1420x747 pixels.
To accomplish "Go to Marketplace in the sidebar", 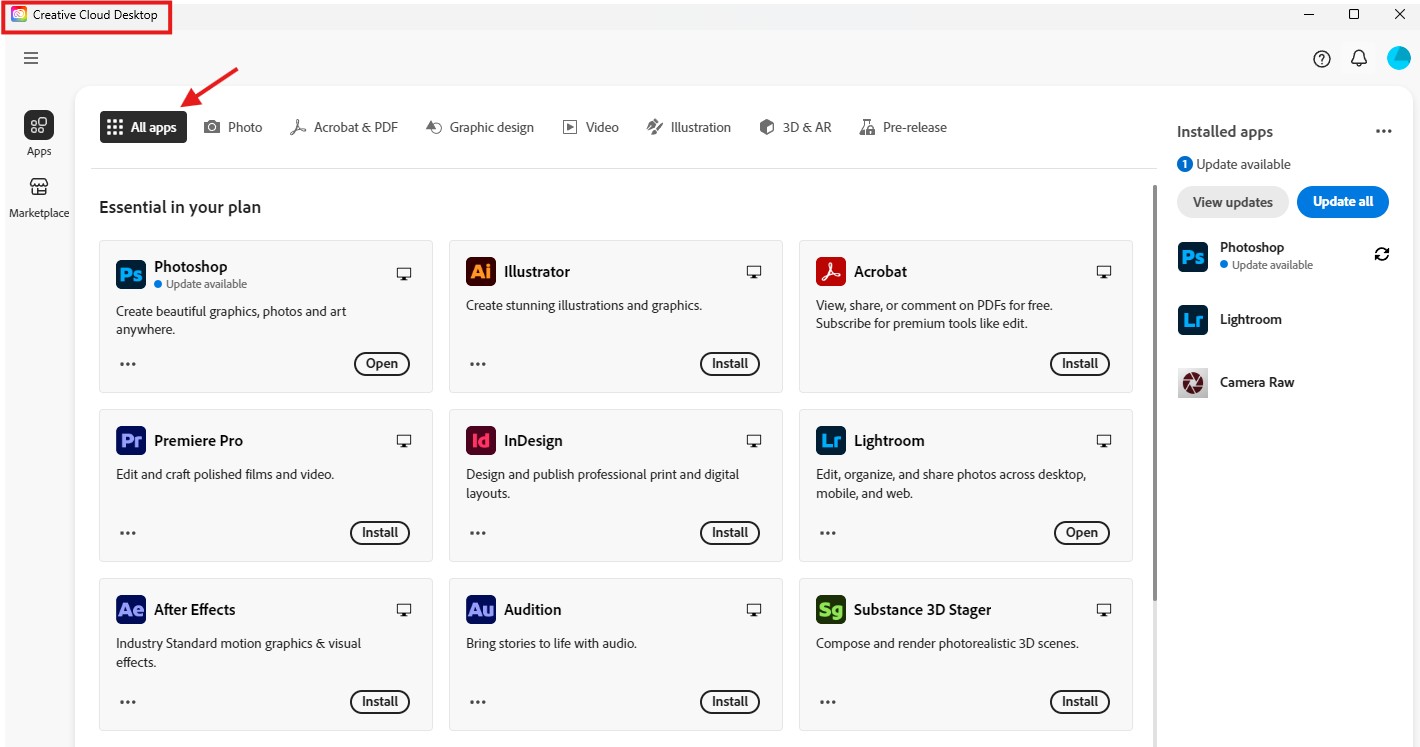I will [39, 197].
